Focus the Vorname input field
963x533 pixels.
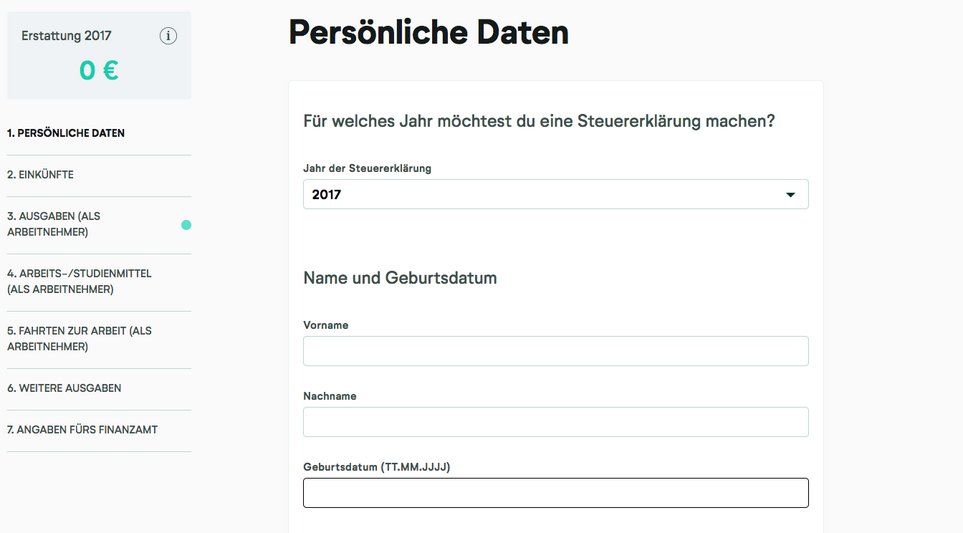tap(556, 351)
